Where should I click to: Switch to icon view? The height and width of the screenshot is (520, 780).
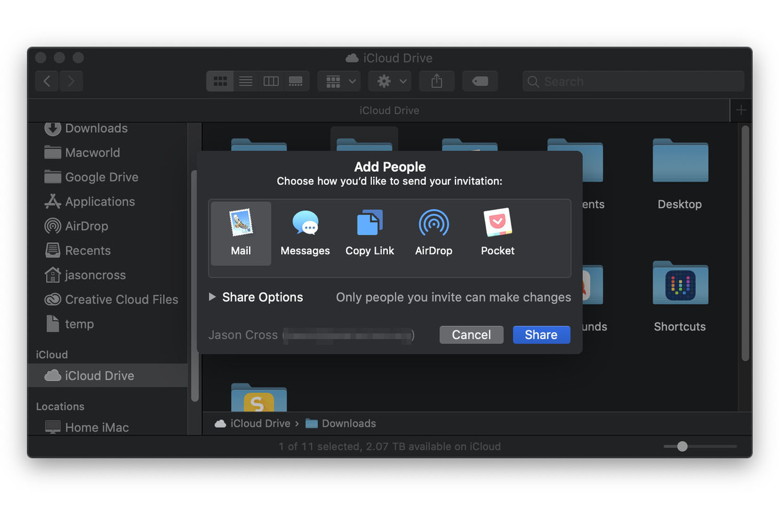220,81
